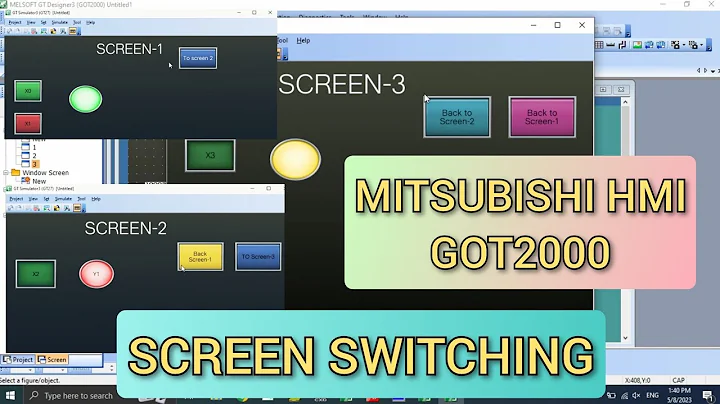
Task: Click the green image icon in designer toolbar
Action: [x=637, y=45]
